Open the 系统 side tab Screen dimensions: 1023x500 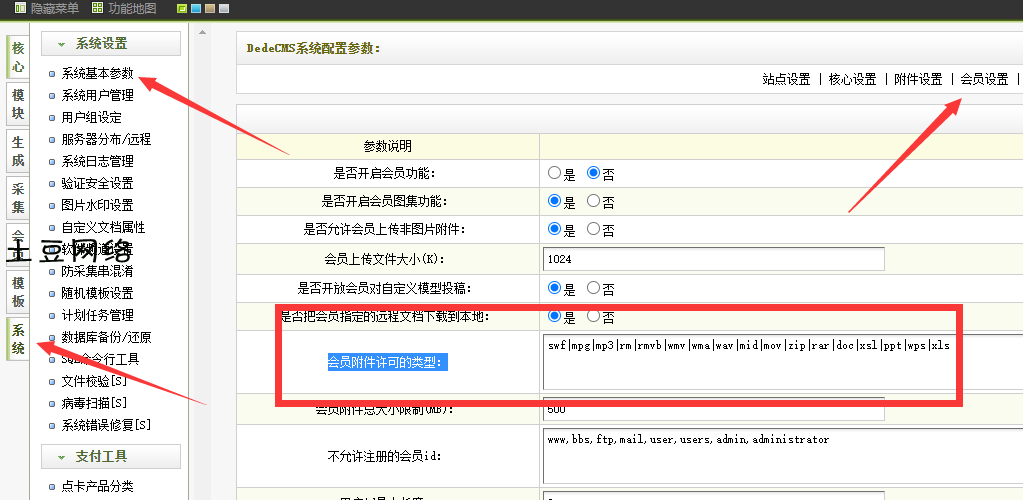click(18, 339)
